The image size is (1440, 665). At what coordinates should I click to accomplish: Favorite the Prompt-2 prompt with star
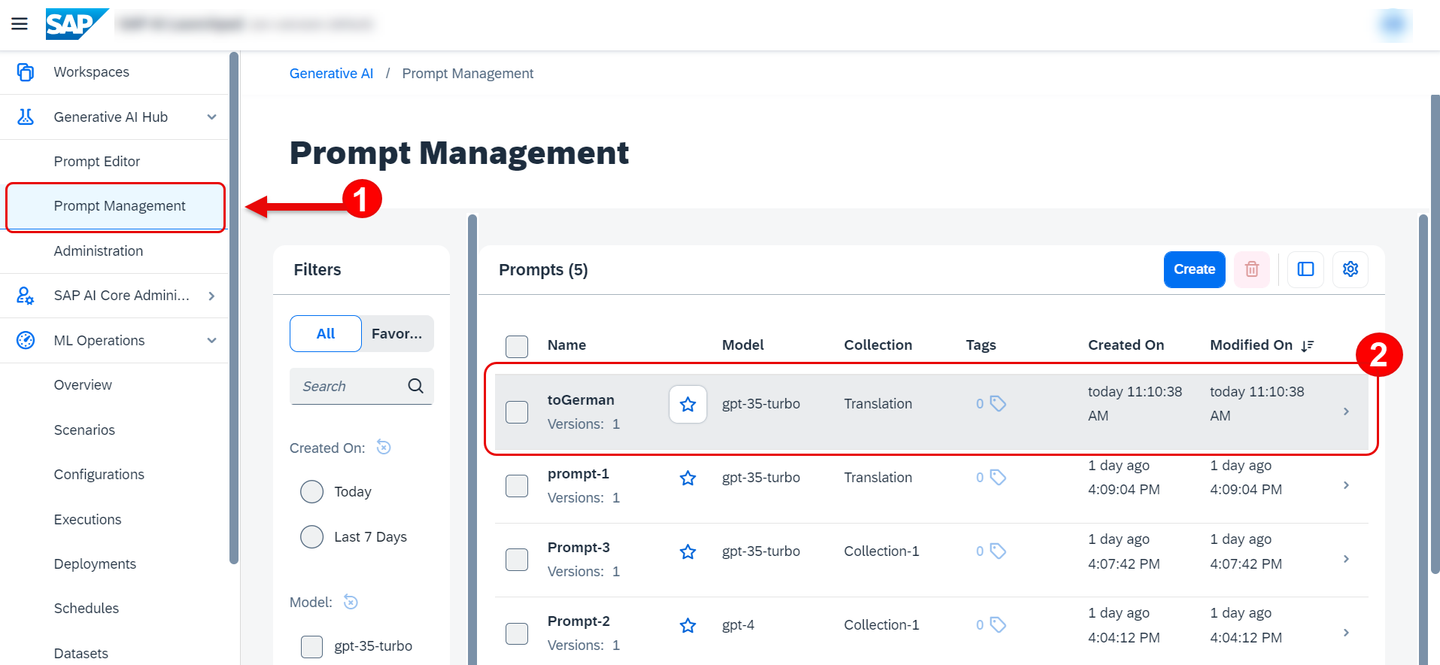click(688, 626)
